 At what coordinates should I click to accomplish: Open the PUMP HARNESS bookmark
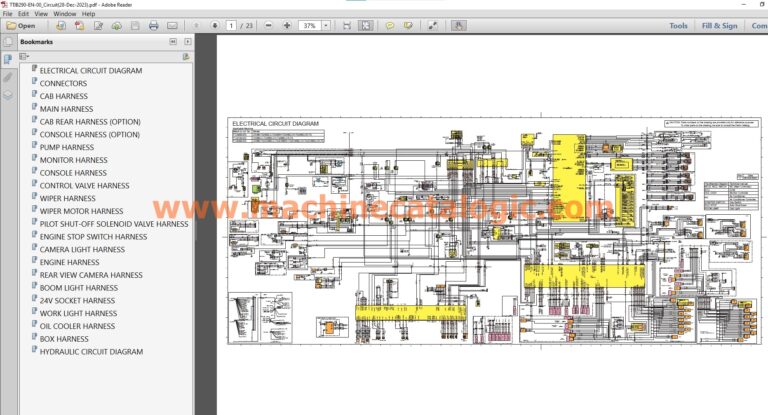(x=67, y=147)
